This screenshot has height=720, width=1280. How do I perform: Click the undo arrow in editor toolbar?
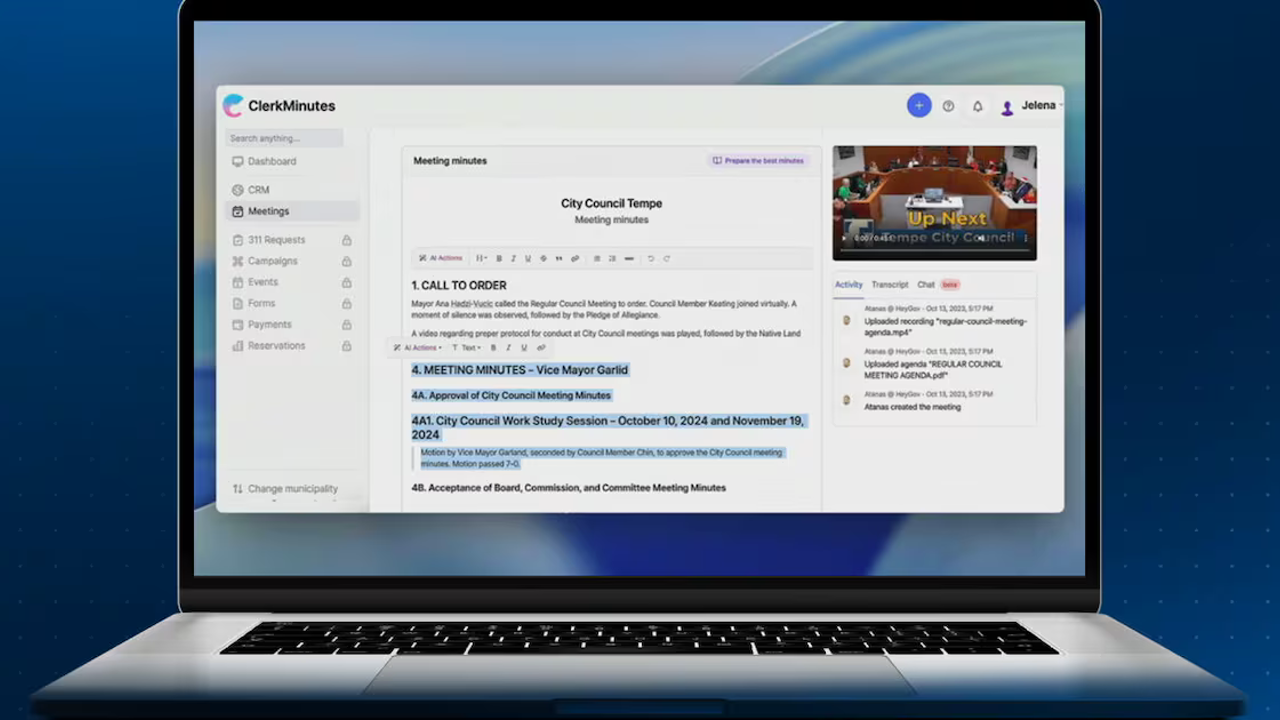[x=651, y=259]
